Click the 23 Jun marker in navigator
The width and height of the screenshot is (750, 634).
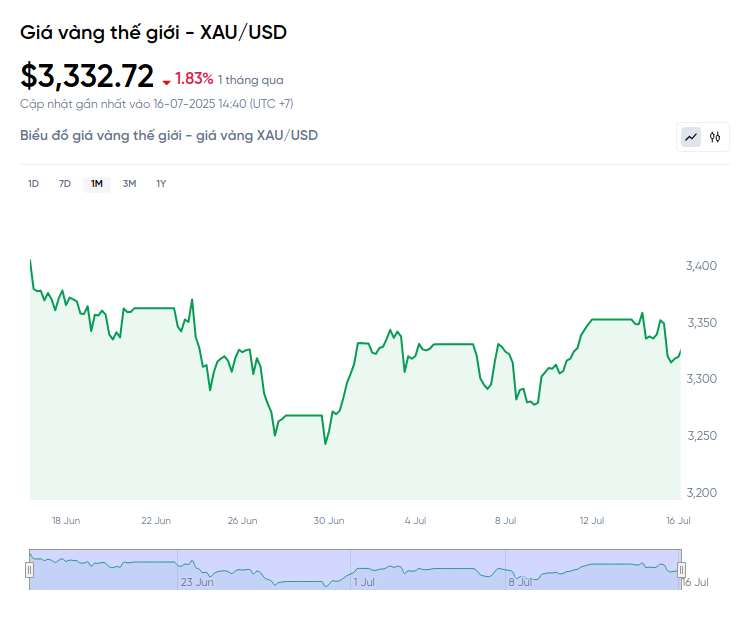coord(197,582)
